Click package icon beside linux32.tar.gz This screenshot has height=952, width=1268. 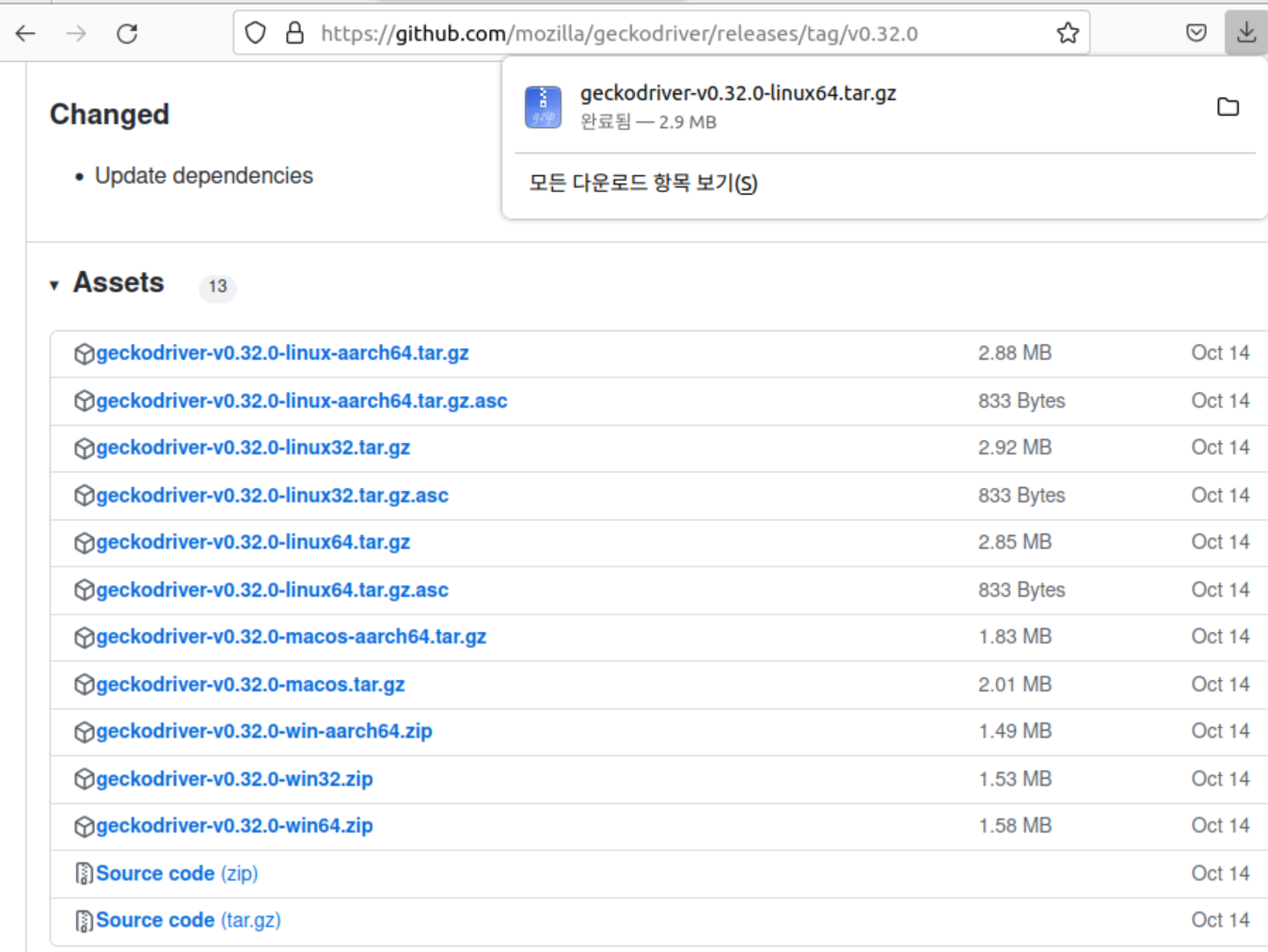[84, 449]
